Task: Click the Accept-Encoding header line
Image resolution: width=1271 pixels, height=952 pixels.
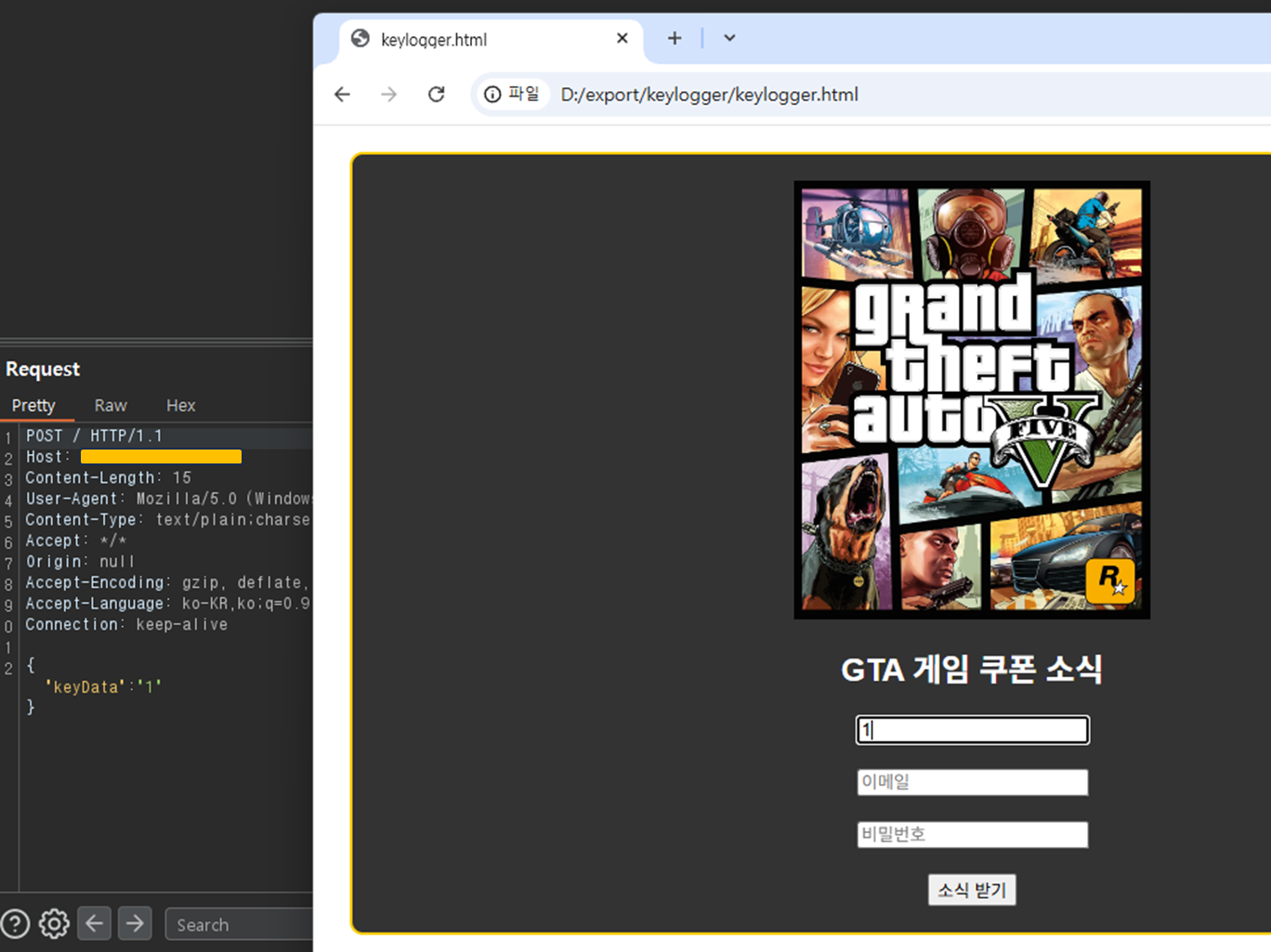Action: pyautogui.click(x=168, y=582)
